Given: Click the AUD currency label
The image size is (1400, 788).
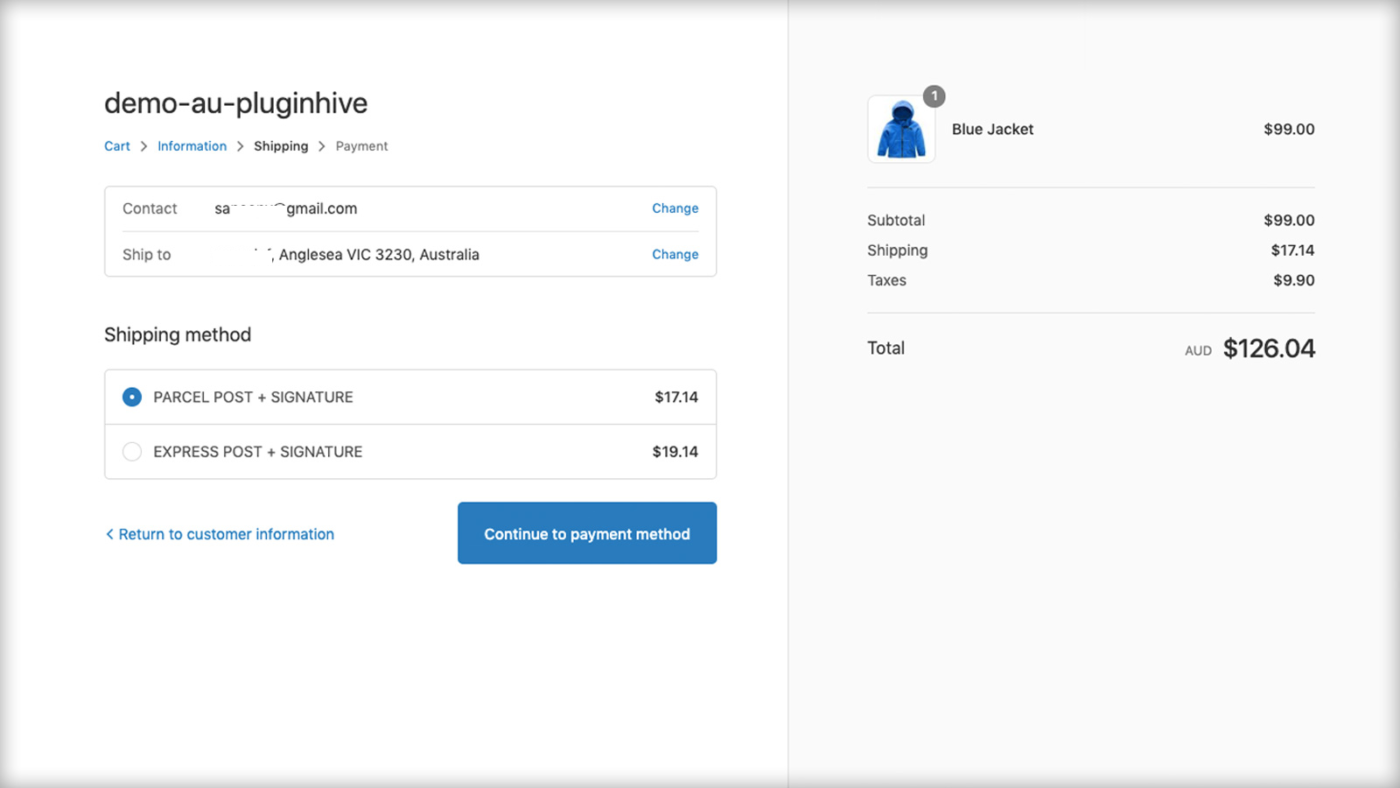Looking at the screenshot, I should [x=1198, y=351].
